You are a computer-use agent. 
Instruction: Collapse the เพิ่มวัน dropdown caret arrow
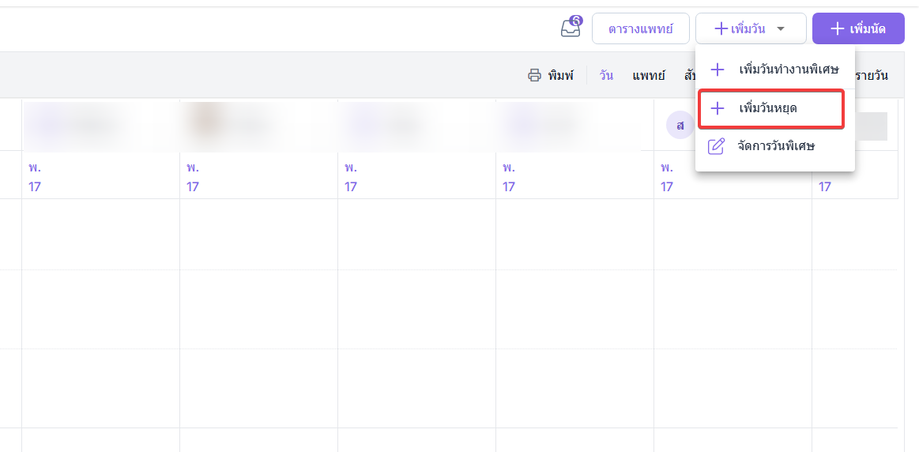point(781,29)
